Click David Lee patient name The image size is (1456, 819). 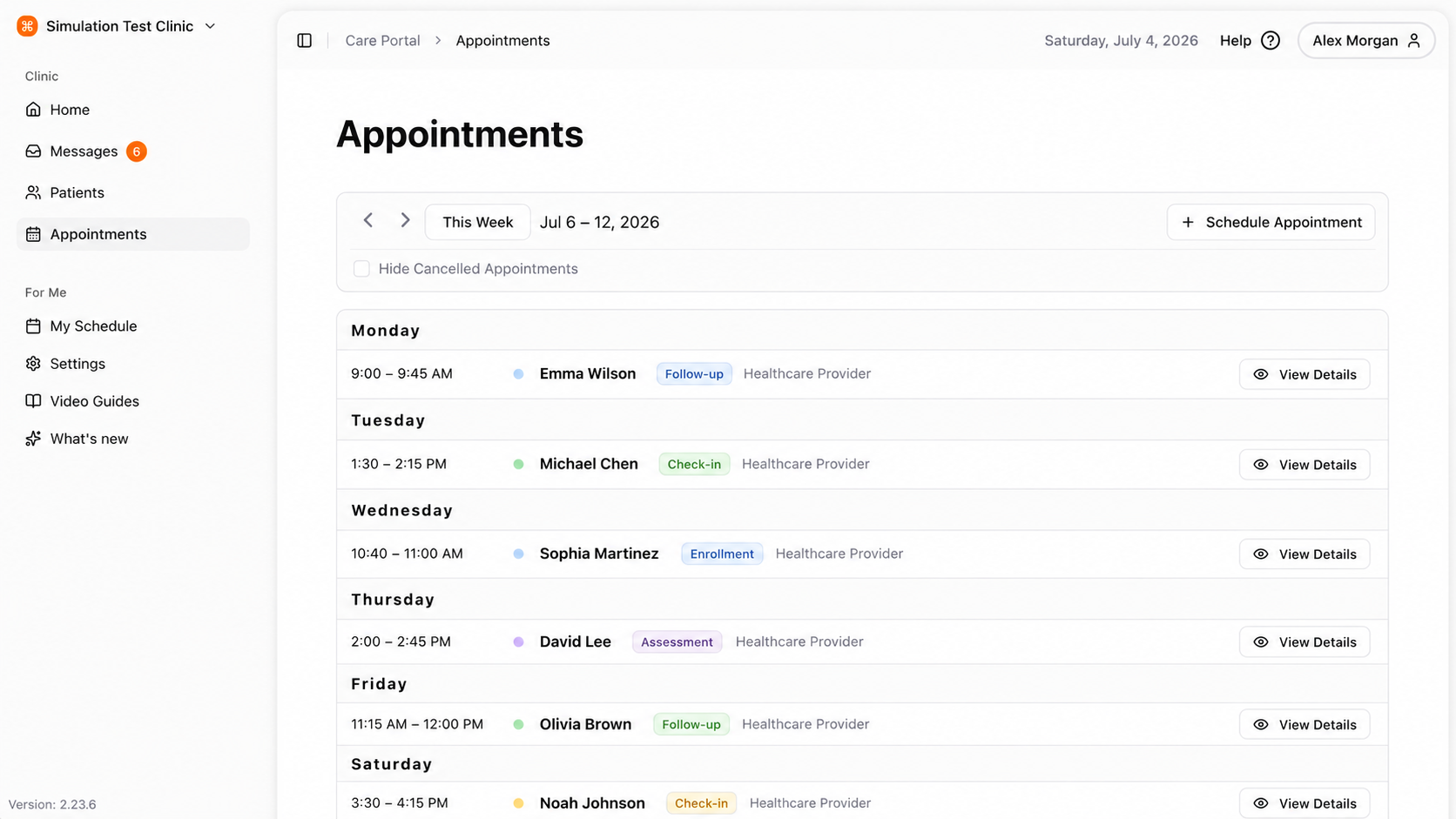click(575, 641)
